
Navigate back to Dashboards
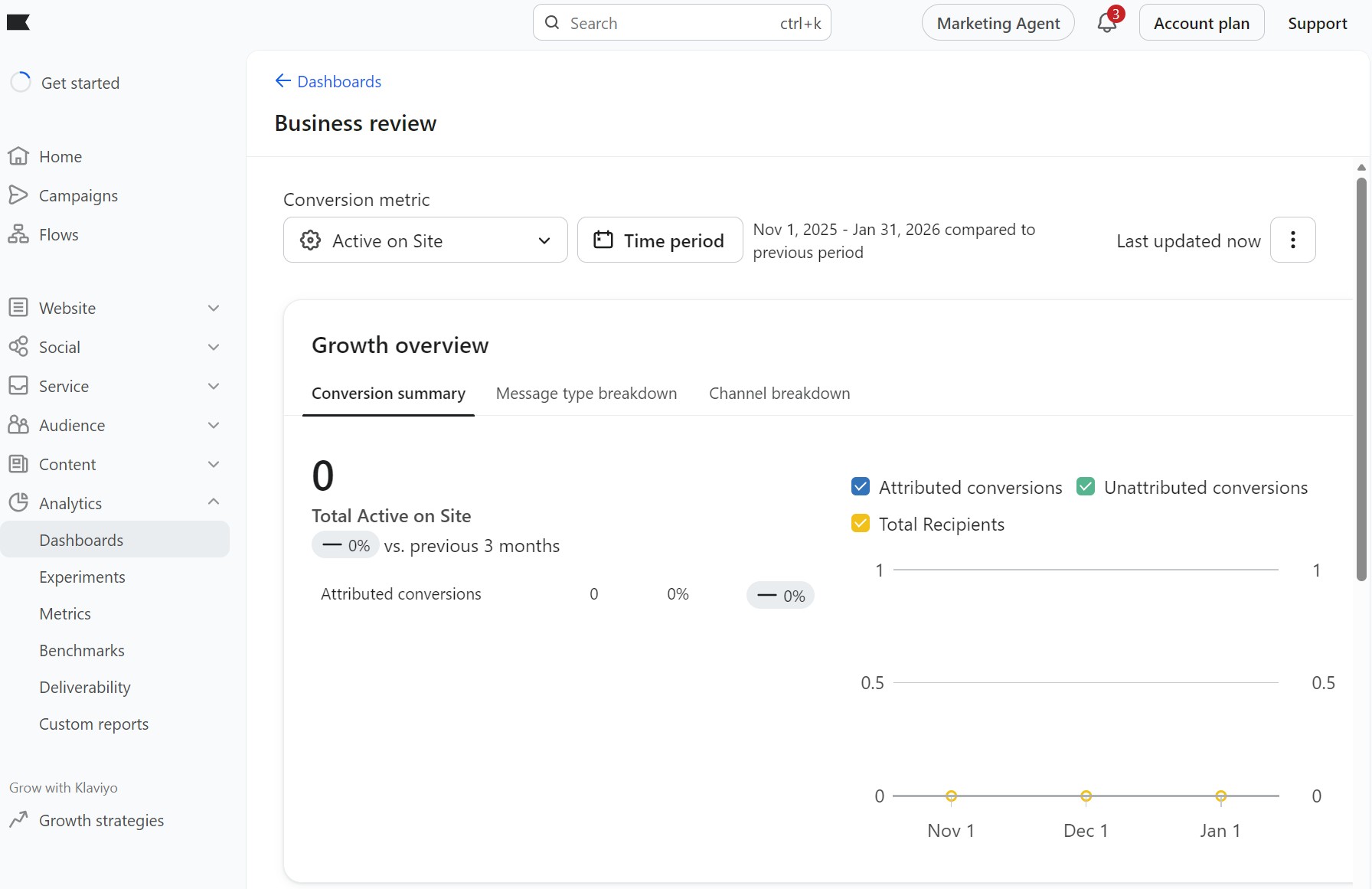328,81
